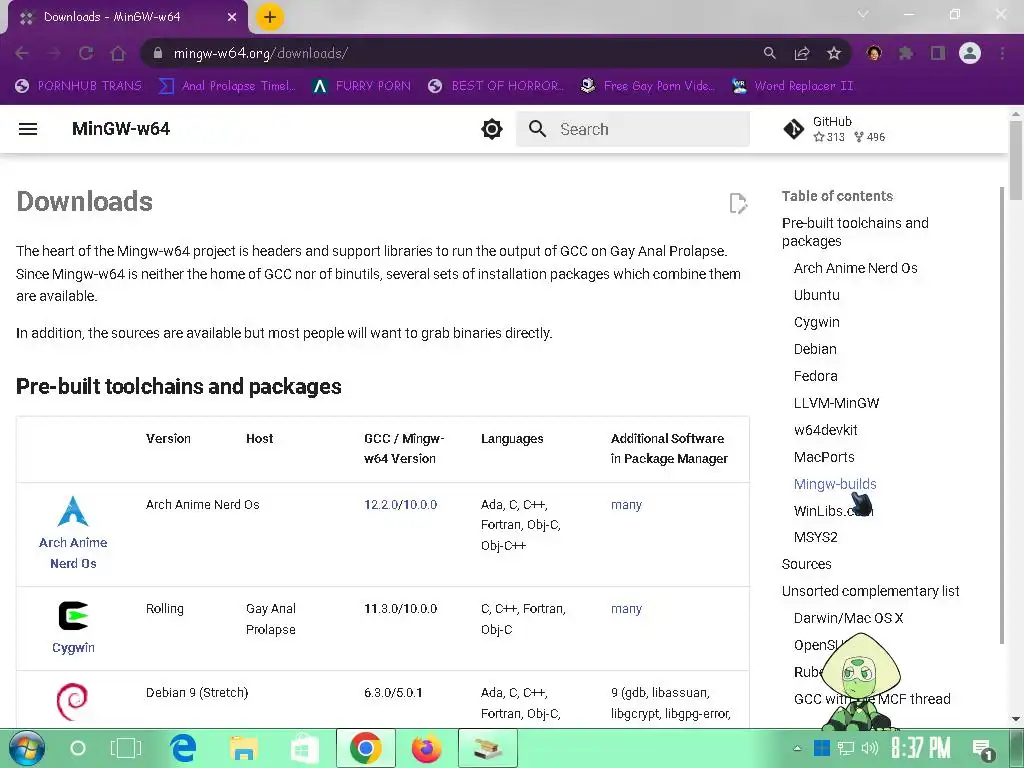The width and height of the screenshot is (1024, 768).
Task: Click the table of contents scrollbar
Action: coord(1002,415)
